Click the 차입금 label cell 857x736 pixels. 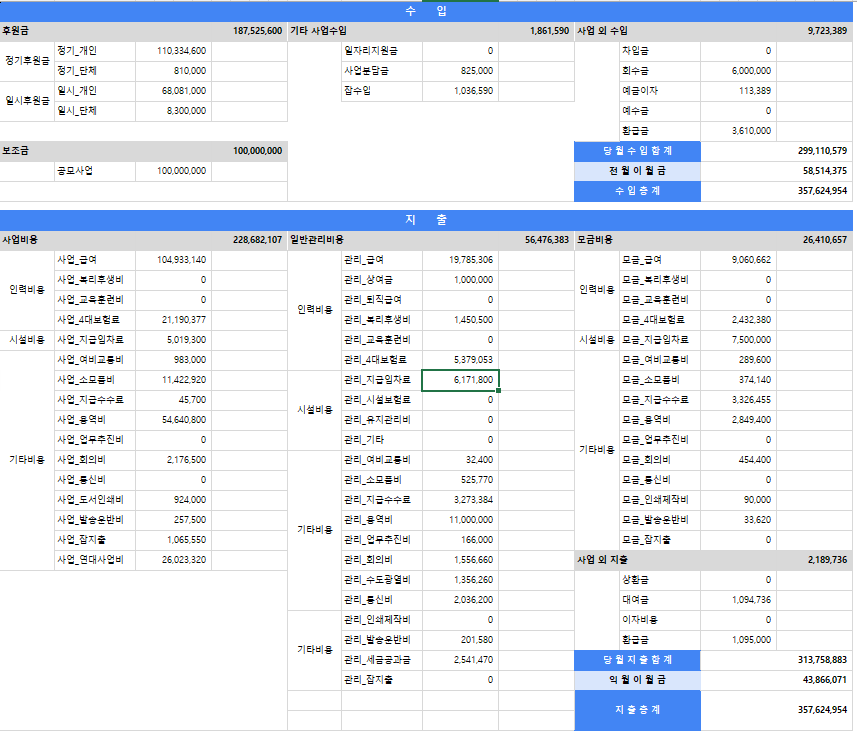tap(660, 51)
